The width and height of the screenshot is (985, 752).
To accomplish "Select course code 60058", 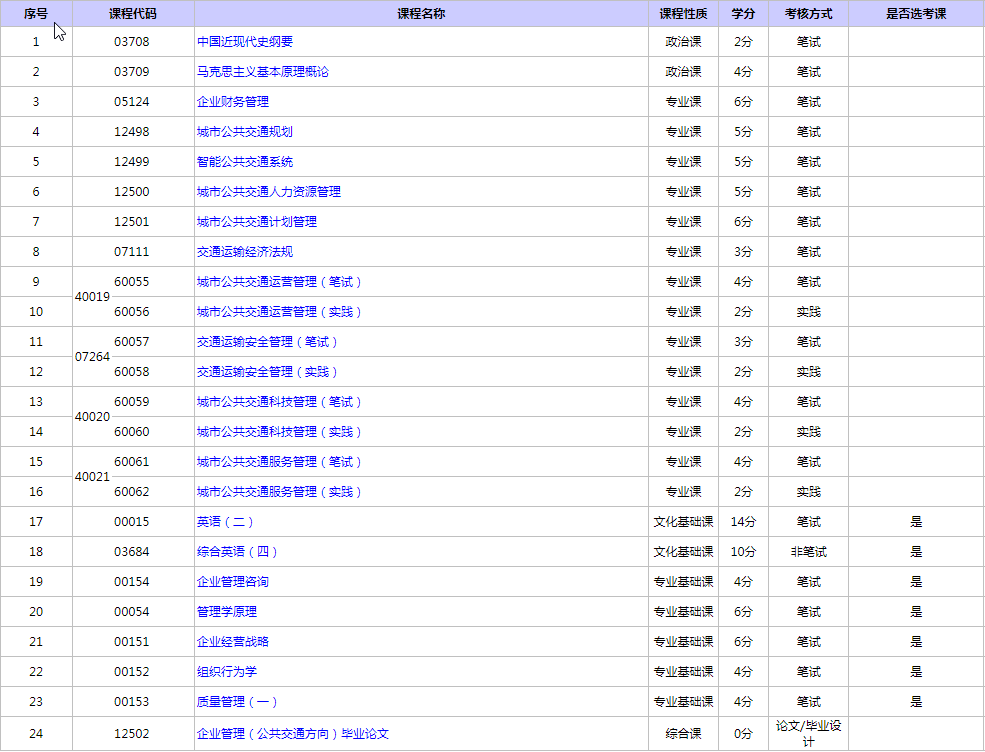I will click(x=132, y=372).
